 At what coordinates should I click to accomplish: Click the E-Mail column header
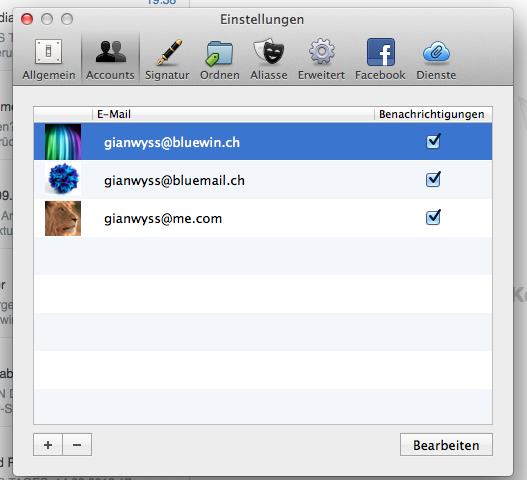(x=233, y=114)
